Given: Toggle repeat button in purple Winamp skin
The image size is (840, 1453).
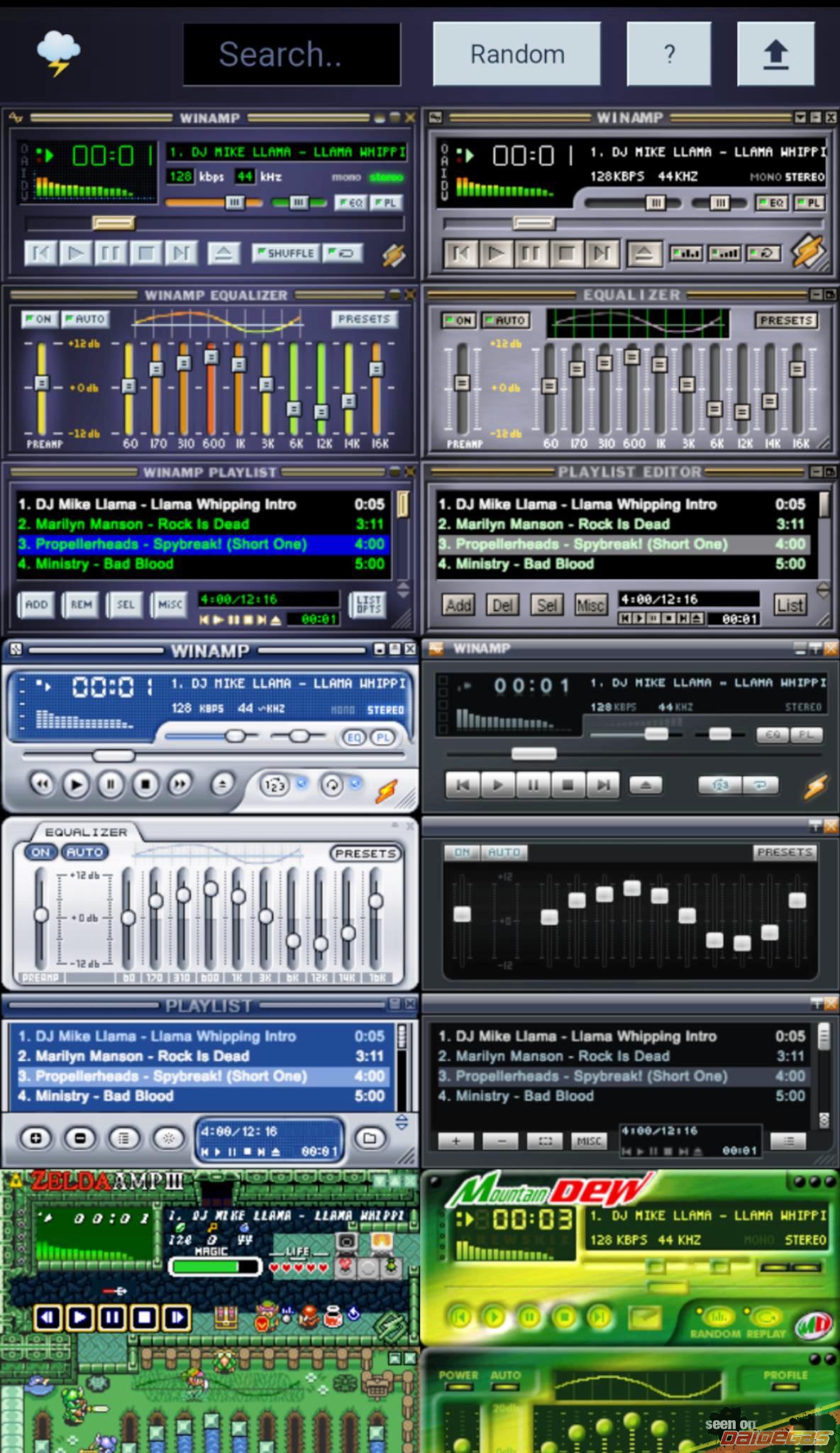Looking at the screenshot, I should click(342, 253).
